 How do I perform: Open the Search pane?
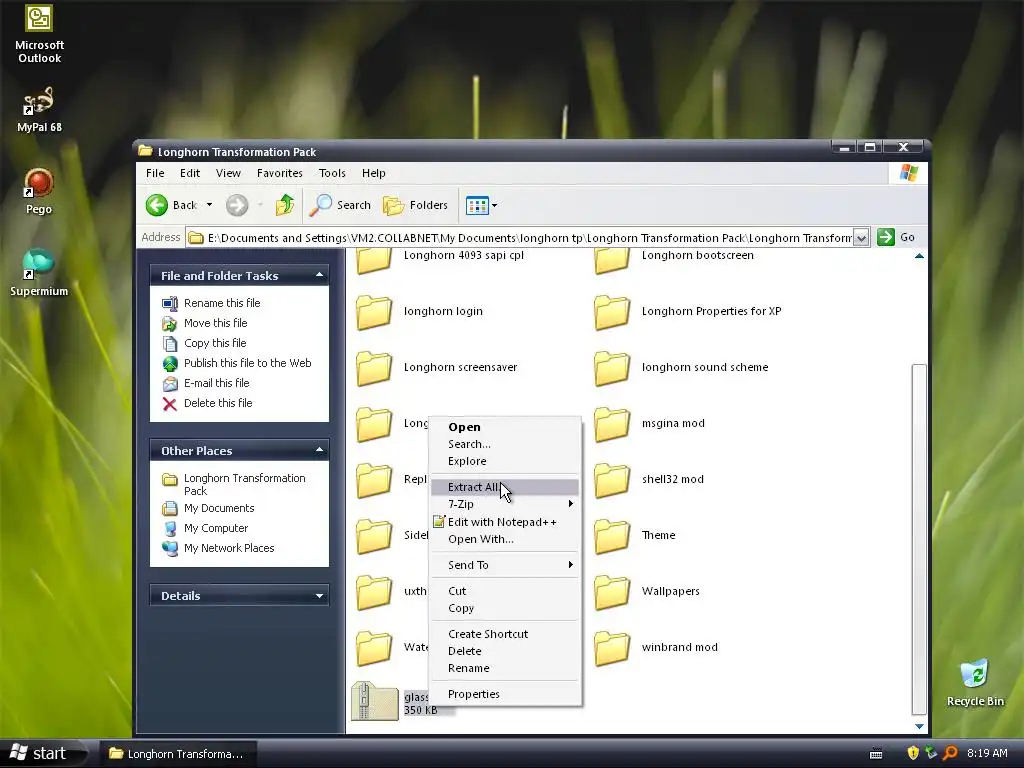point(340,205)
